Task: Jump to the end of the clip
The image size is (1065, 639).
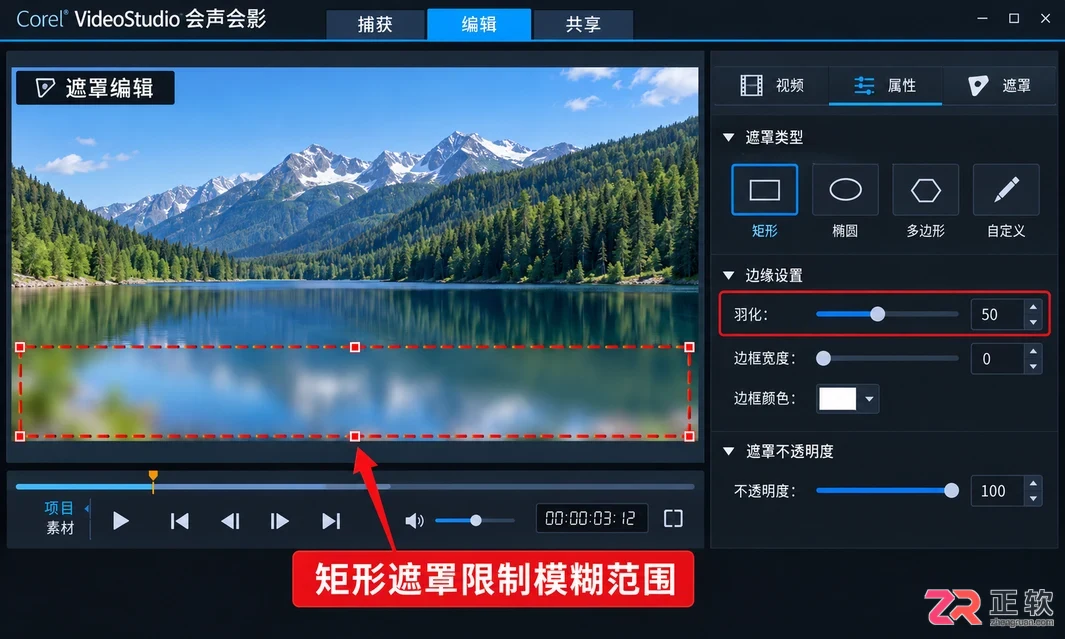Action: pos(331,521)
